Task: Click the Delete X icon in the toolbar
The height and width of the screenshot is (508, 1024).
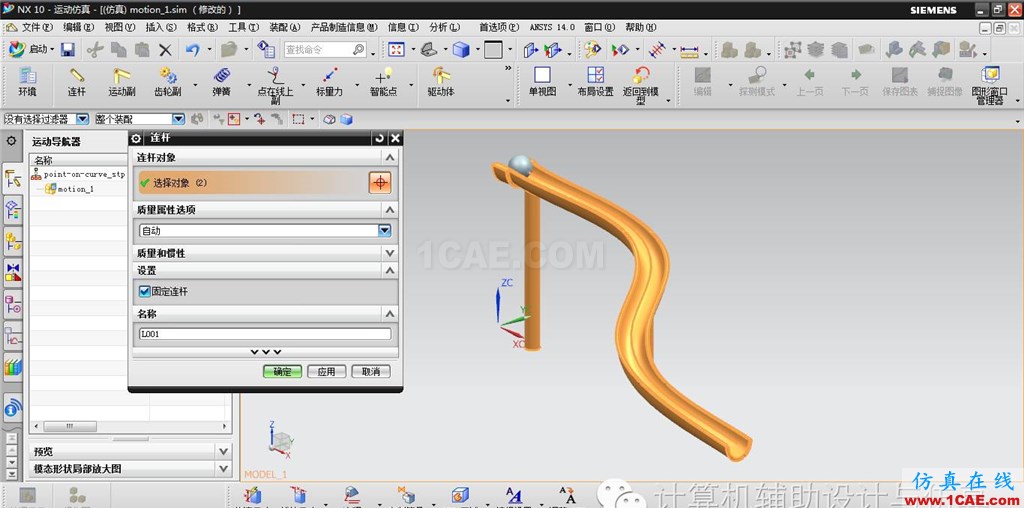Action: (x=166, y=50)
